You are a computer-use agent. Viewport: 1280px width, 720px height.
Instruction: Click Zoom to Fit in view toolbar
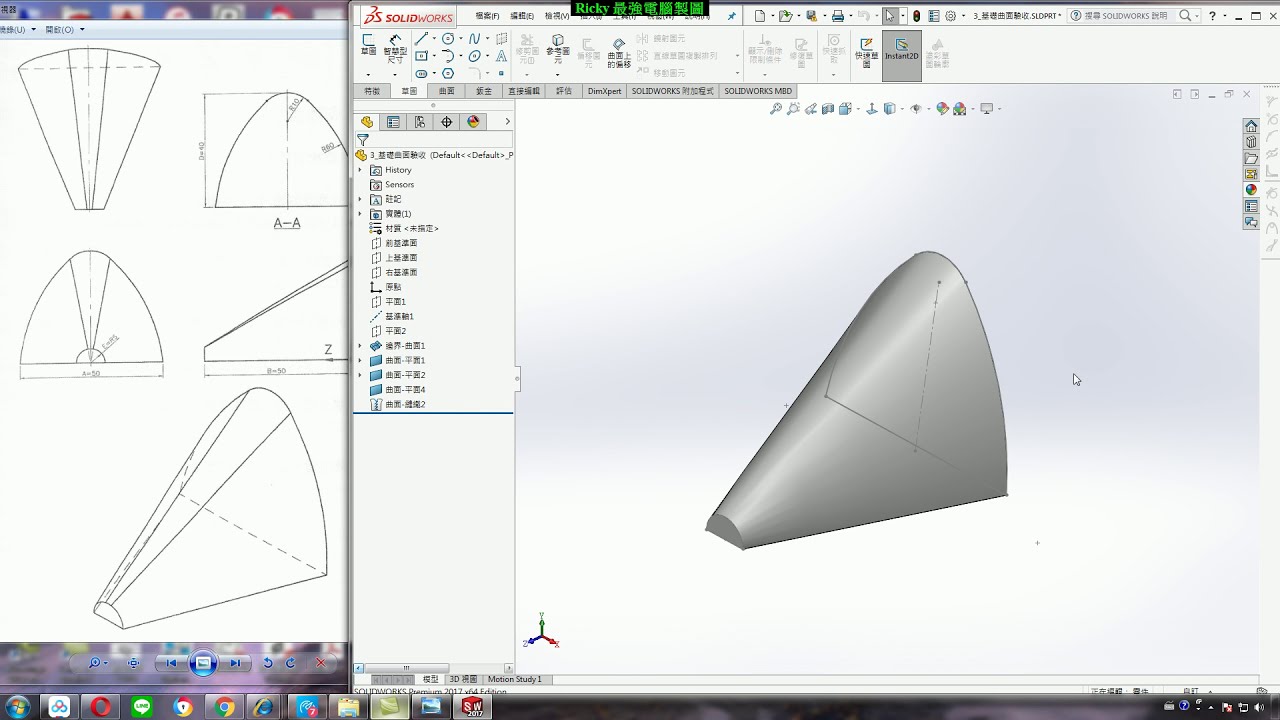tap(776, 109)
